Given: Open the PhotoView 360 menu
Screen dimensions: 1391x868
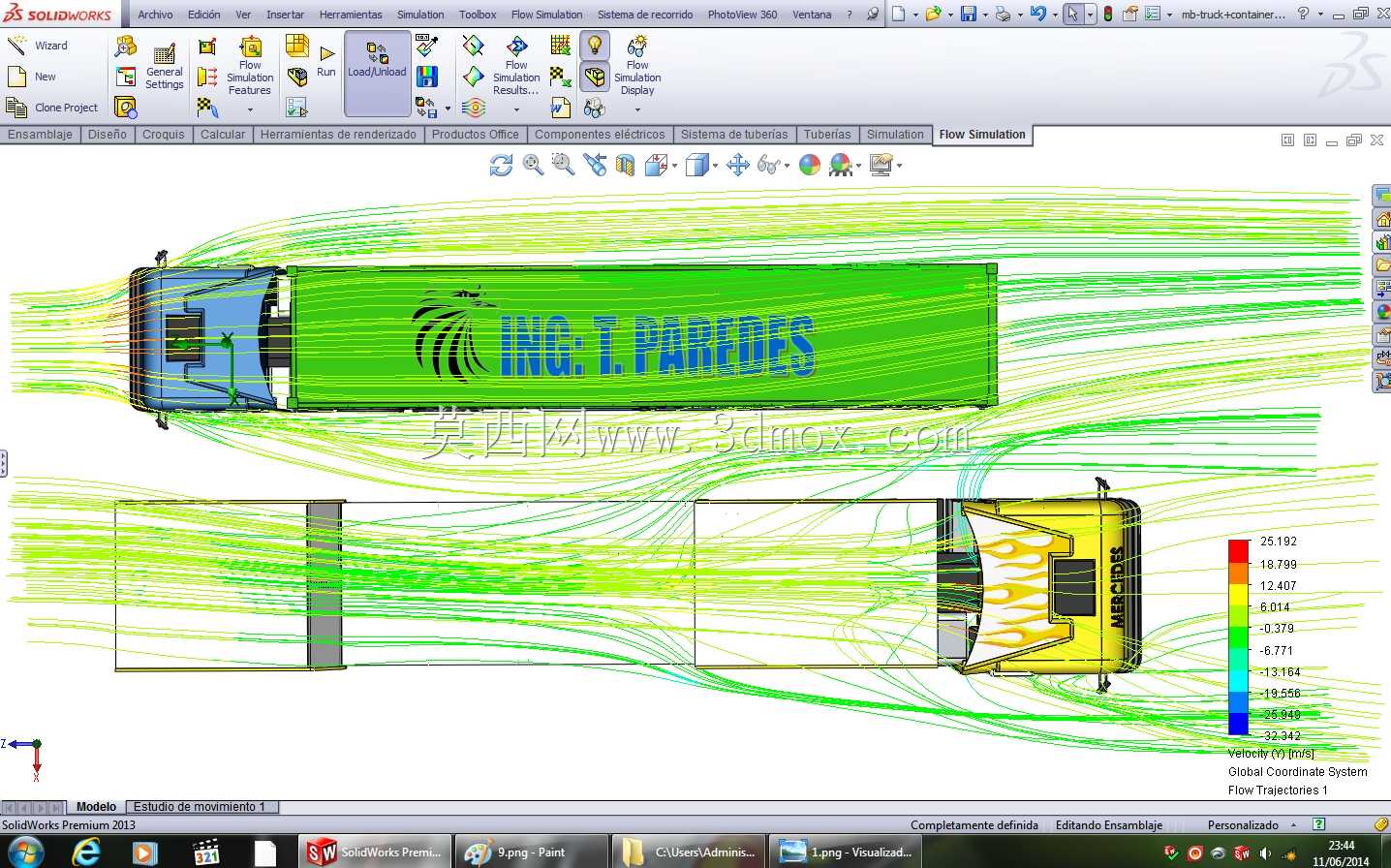Looking at the screenshot, I should coord(742,15).
